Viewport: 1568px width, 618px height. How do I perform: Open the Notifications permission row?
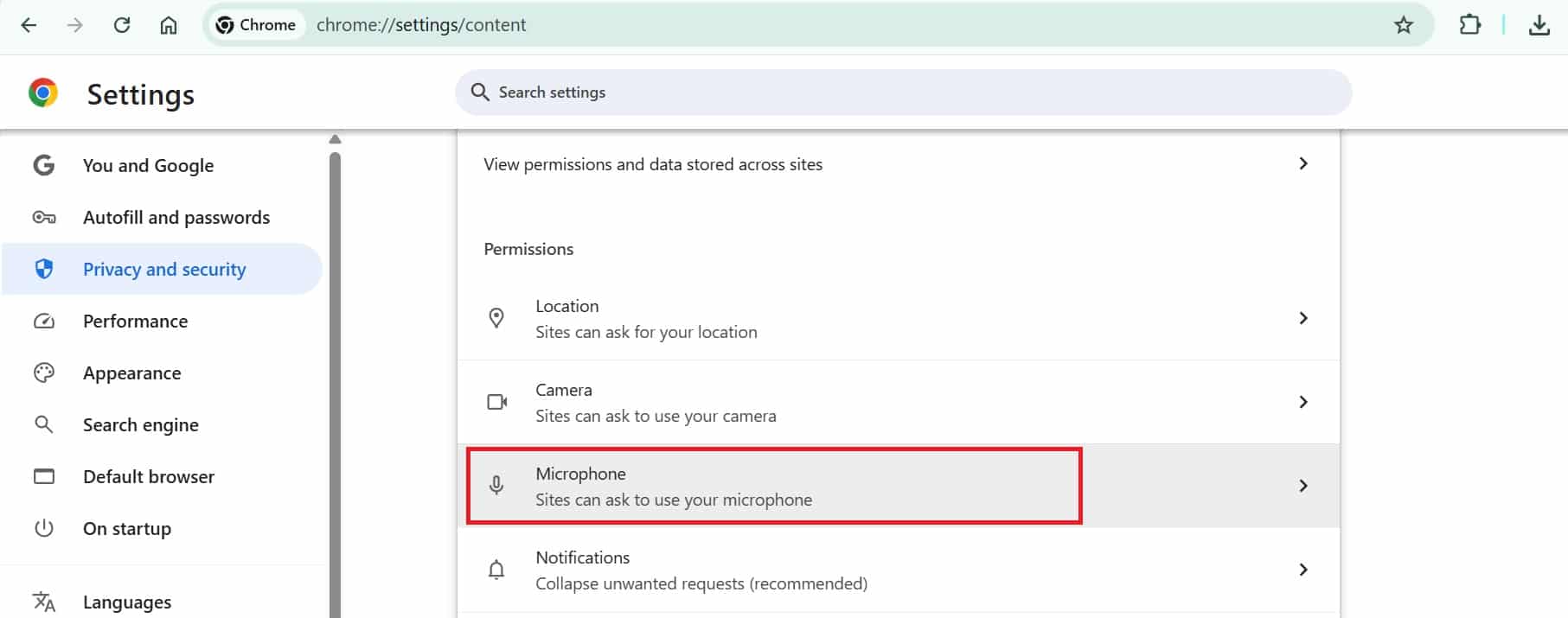[x=701, y=570]
